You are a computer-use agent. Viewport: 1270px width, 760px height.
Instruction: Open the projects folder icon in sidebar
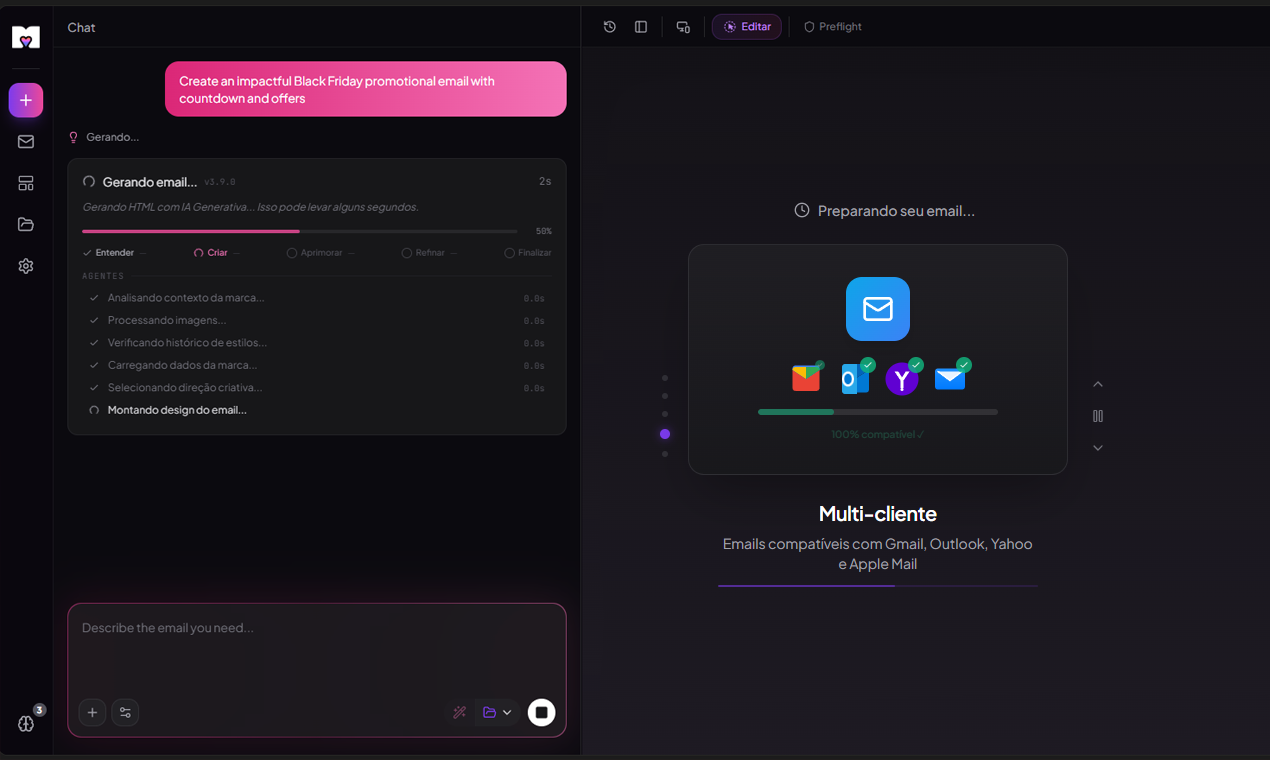(25, 224)
